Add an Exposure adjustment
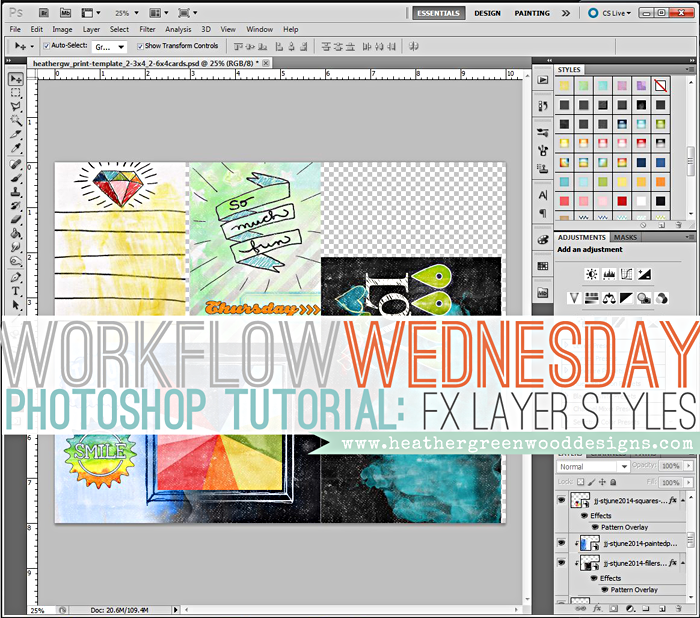Viewport: 700px width, 618px height. pos(644,274)
